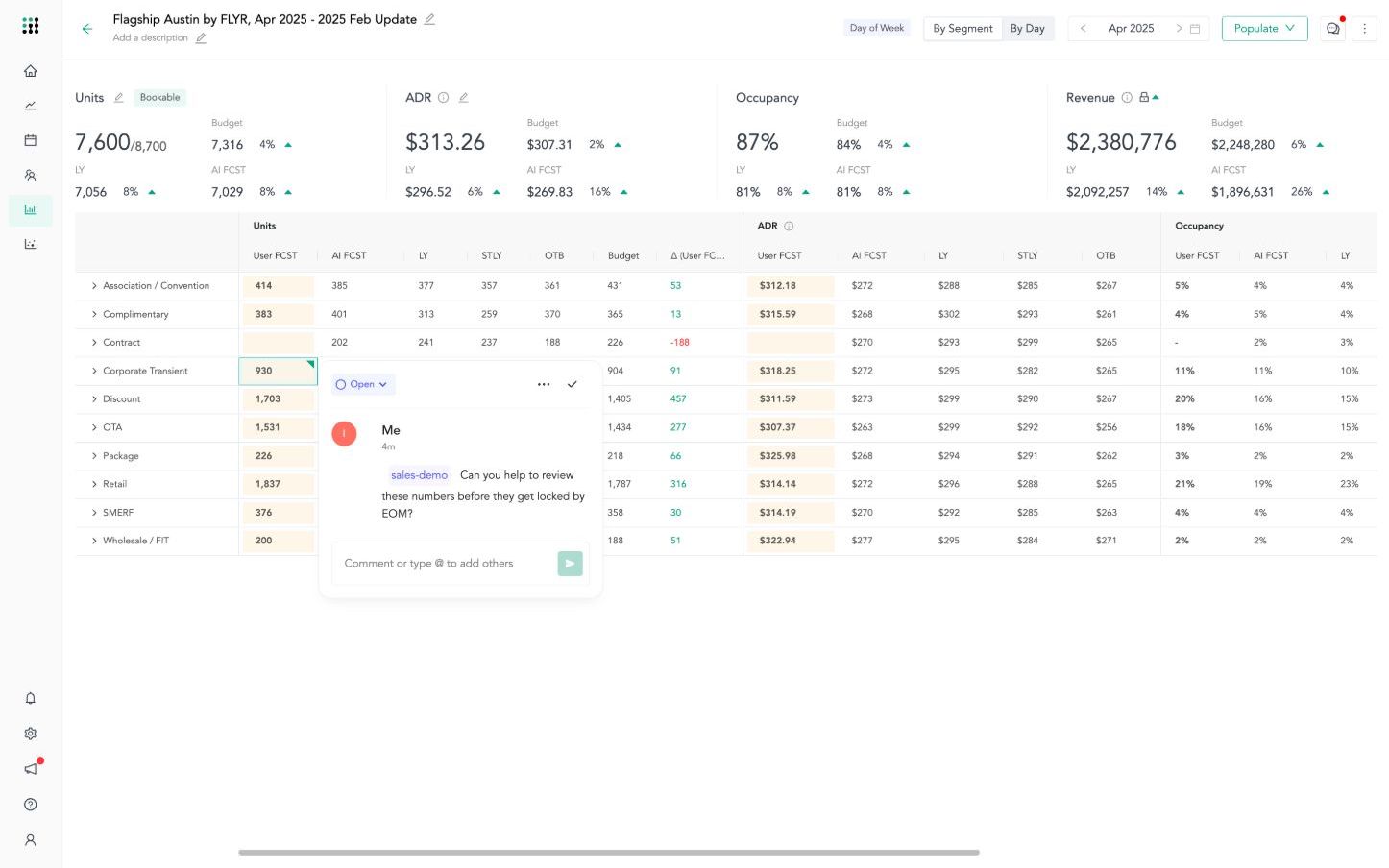Click the send comment arrow button
The width and height of the screenshot is (1389, 868).
[570, 564]
